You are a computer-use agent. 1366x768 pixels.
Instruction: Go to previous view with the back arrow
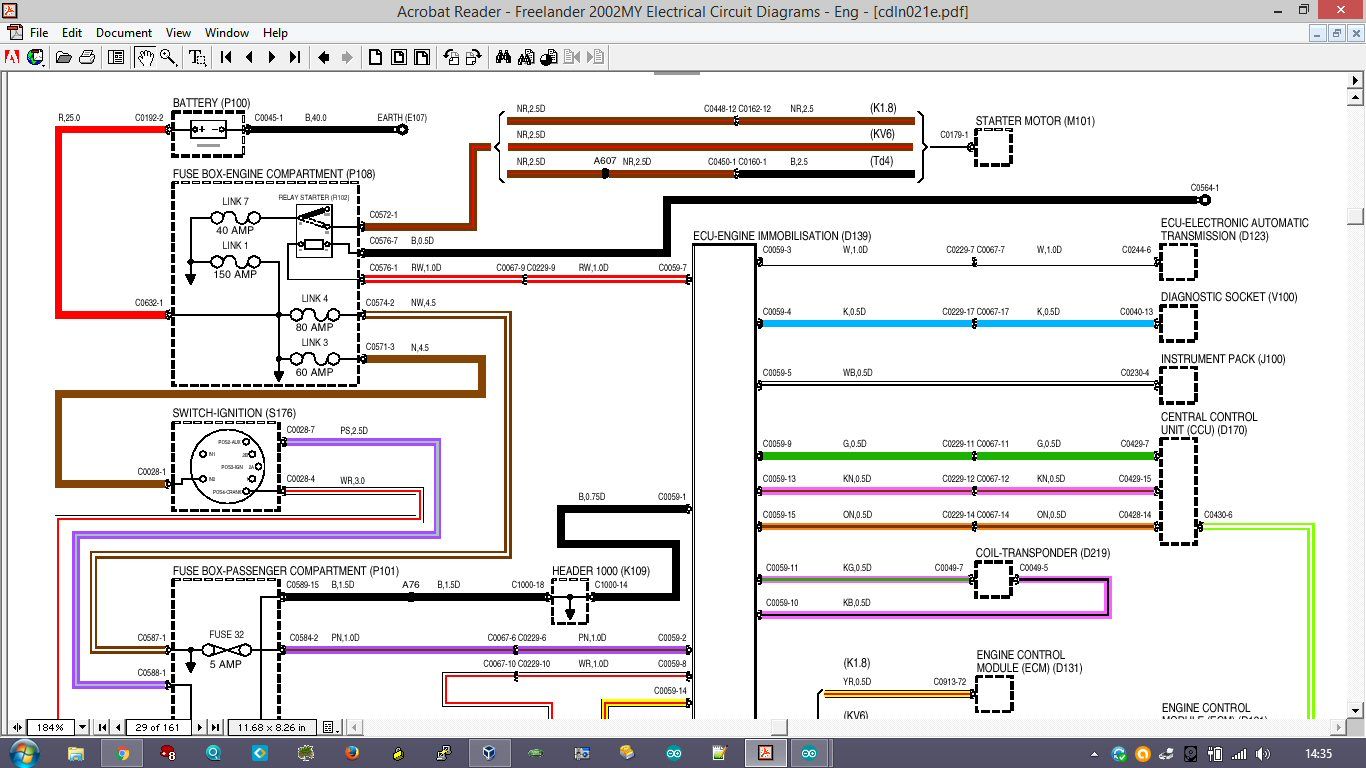[324, 57]
